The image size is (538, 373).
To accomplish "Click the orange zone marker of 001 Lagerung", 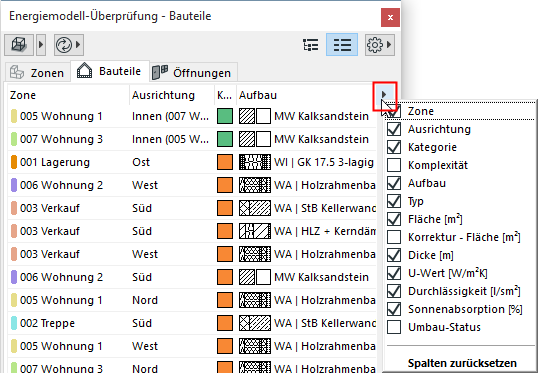I will 14,162.
